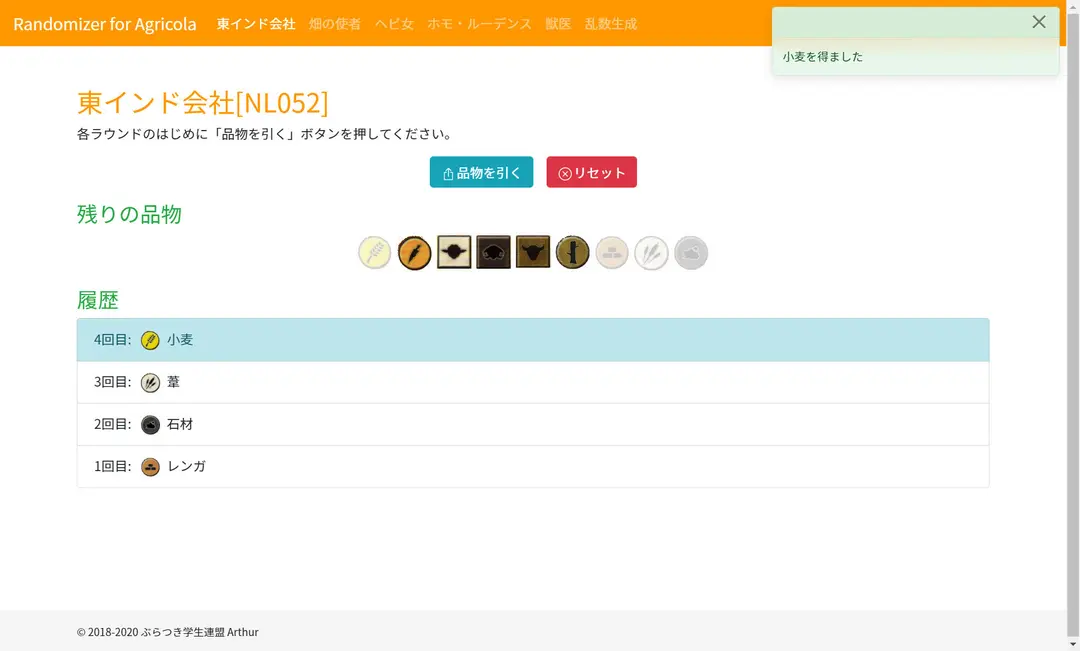Click the orange vegetable goods icon
1080x651 pixels.
[415, 253]
